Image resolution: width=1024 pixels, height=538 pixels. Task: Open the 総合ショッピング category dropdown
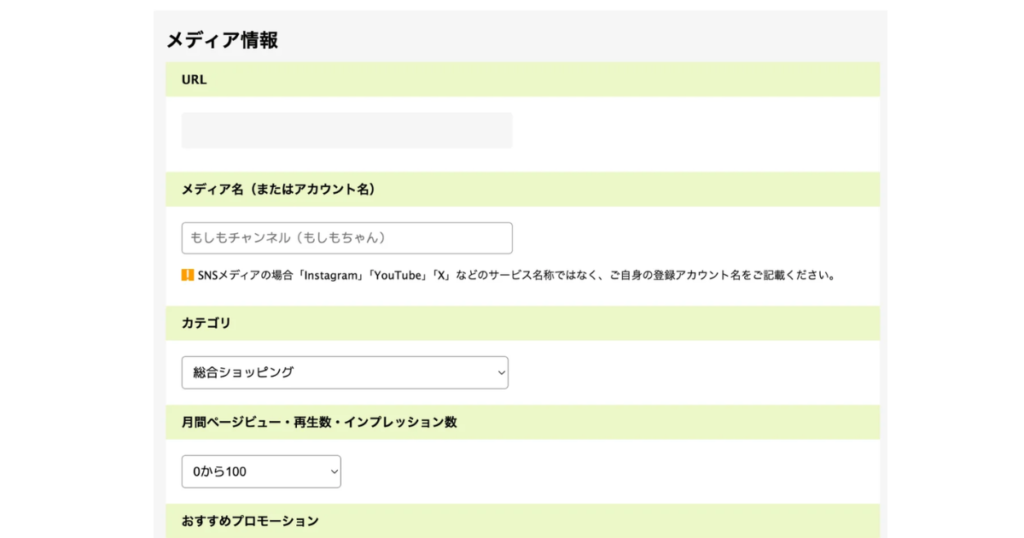(x=344, y=373)
